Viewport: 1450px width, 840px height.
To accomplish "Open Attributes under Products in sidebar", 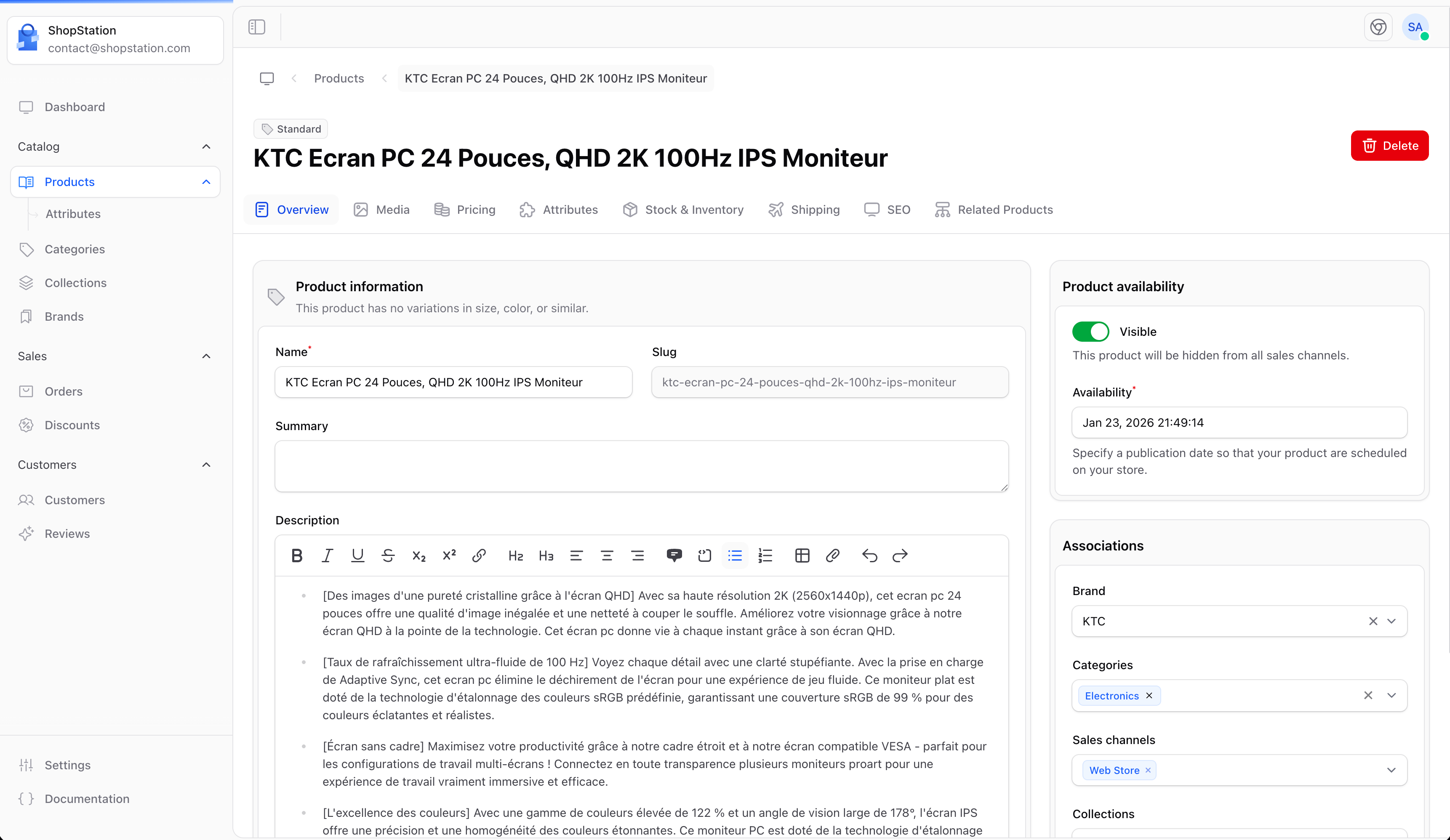I will coord(73,214).
